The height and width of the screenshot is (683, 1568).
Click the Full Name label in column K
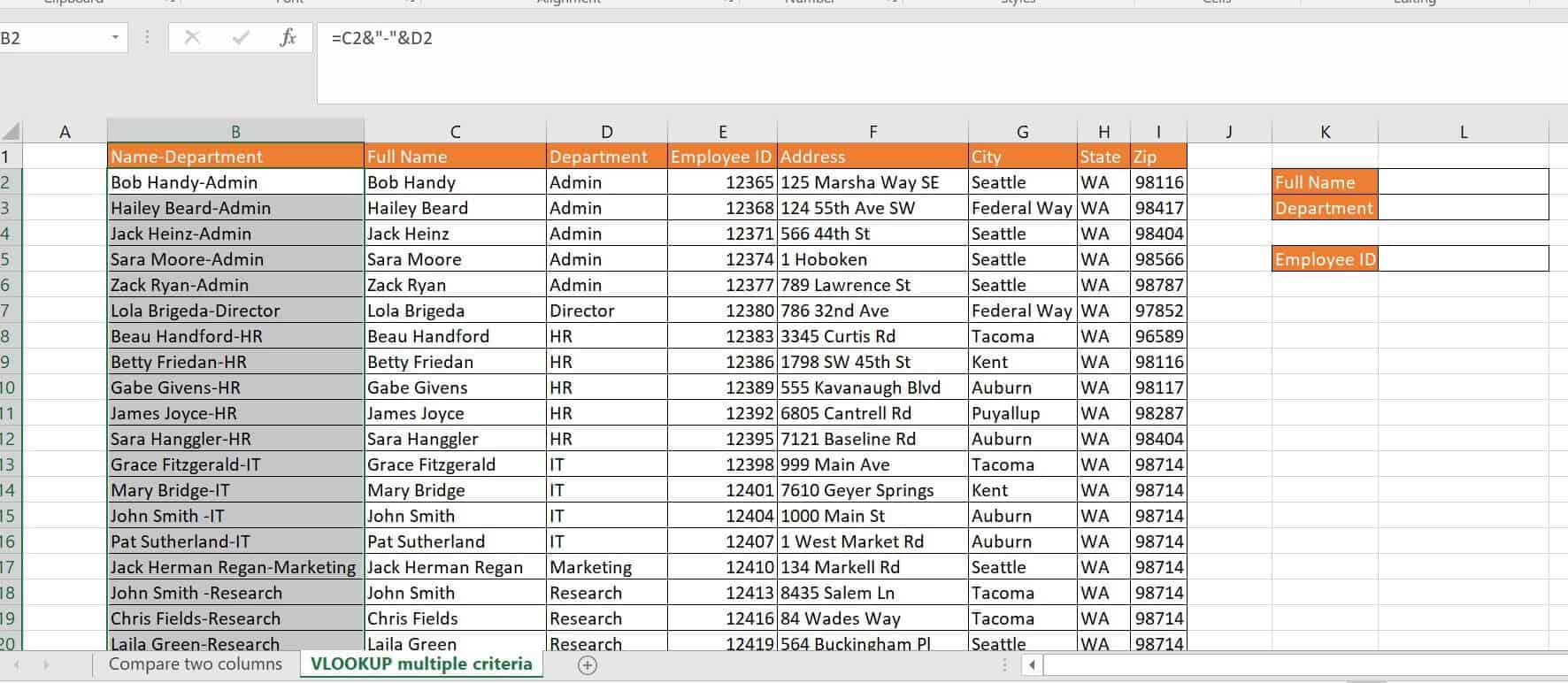pyautogui.click(x=1325, y=182)
